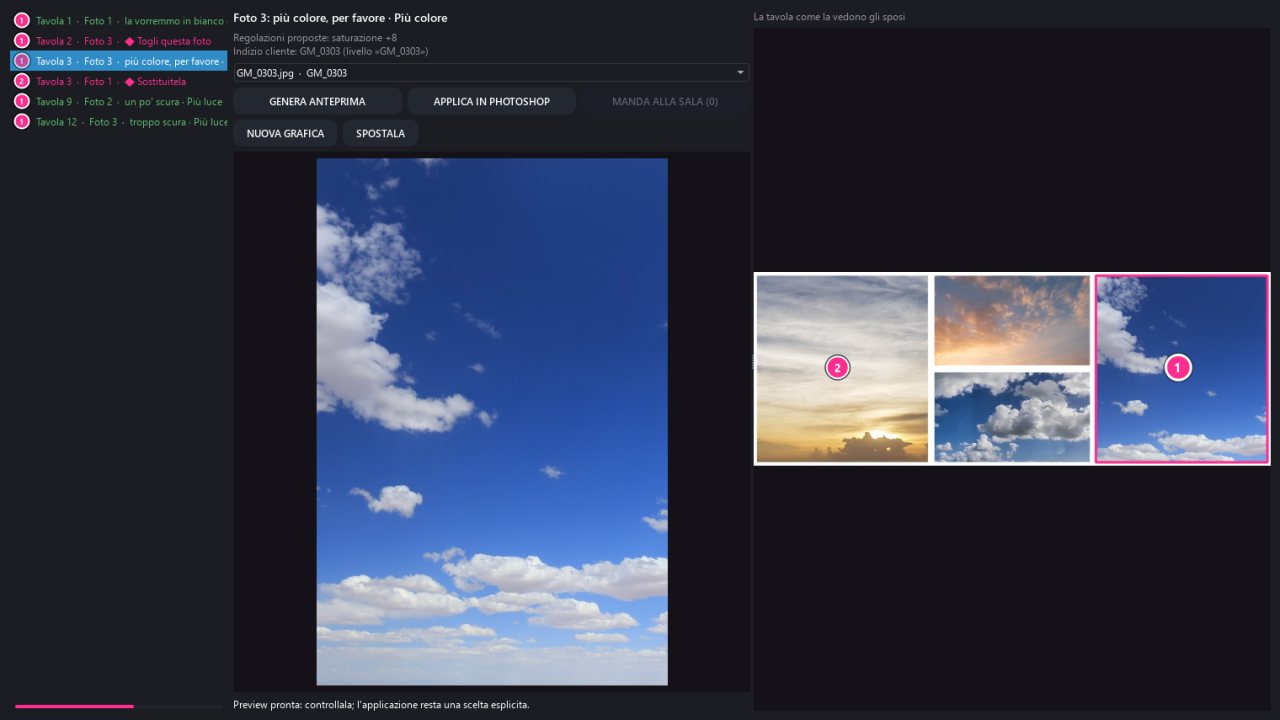This screenshot has width=1280, height=720.
Task: Open the GM_0303.jpg file dropdown
Action: [491, 73]
